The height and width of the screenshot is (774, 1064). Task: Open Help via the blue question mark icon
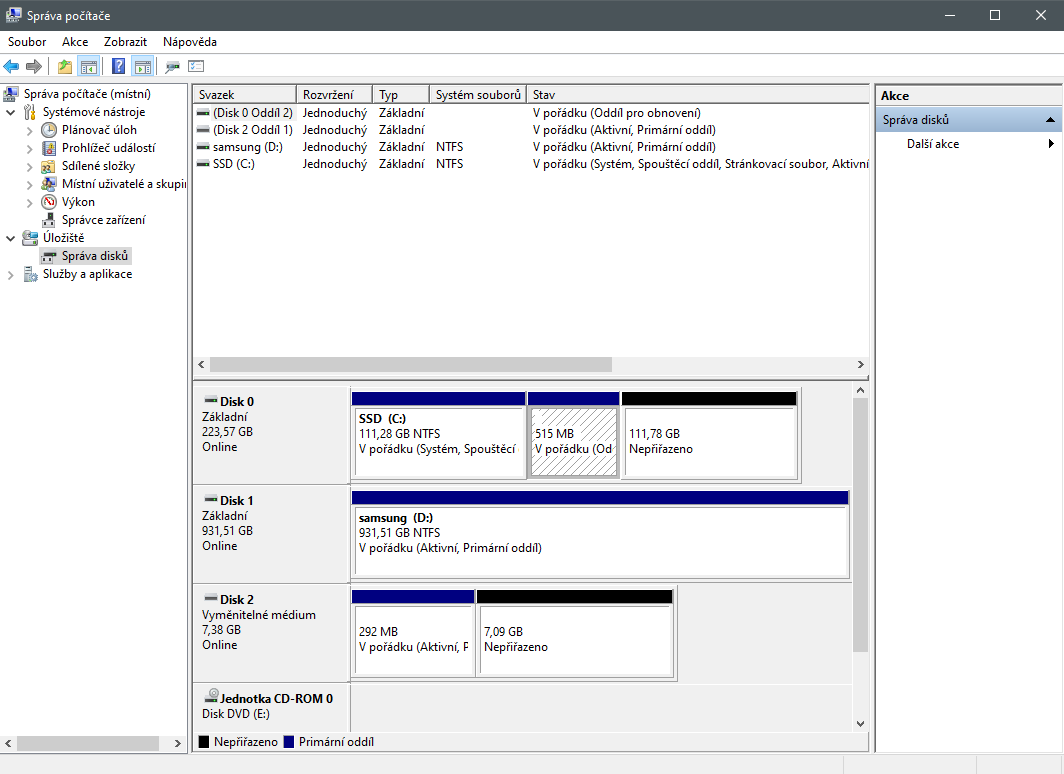click(119, 67)
